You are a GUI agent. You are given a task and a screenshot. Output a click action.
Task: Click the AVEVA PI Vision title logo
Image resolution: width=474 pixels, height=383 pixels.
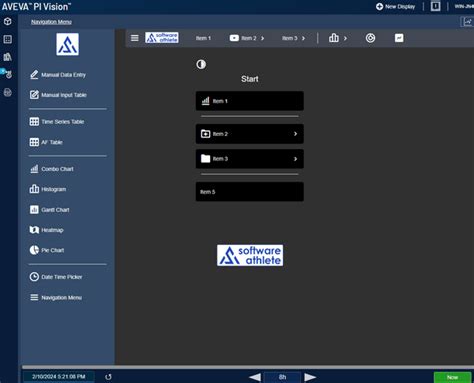tap(36, 7)
